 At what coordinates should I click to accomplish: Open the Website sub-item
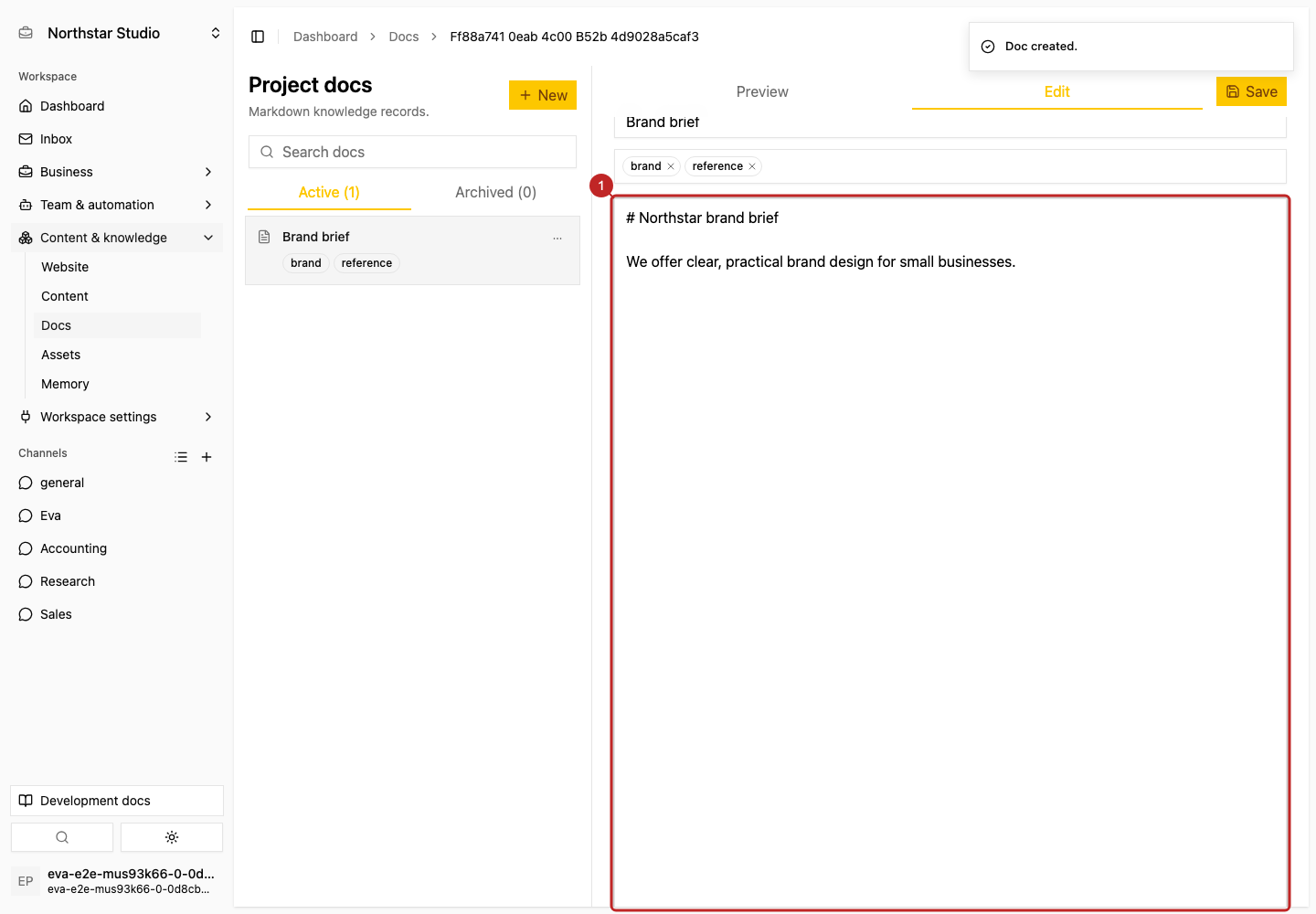117,267
